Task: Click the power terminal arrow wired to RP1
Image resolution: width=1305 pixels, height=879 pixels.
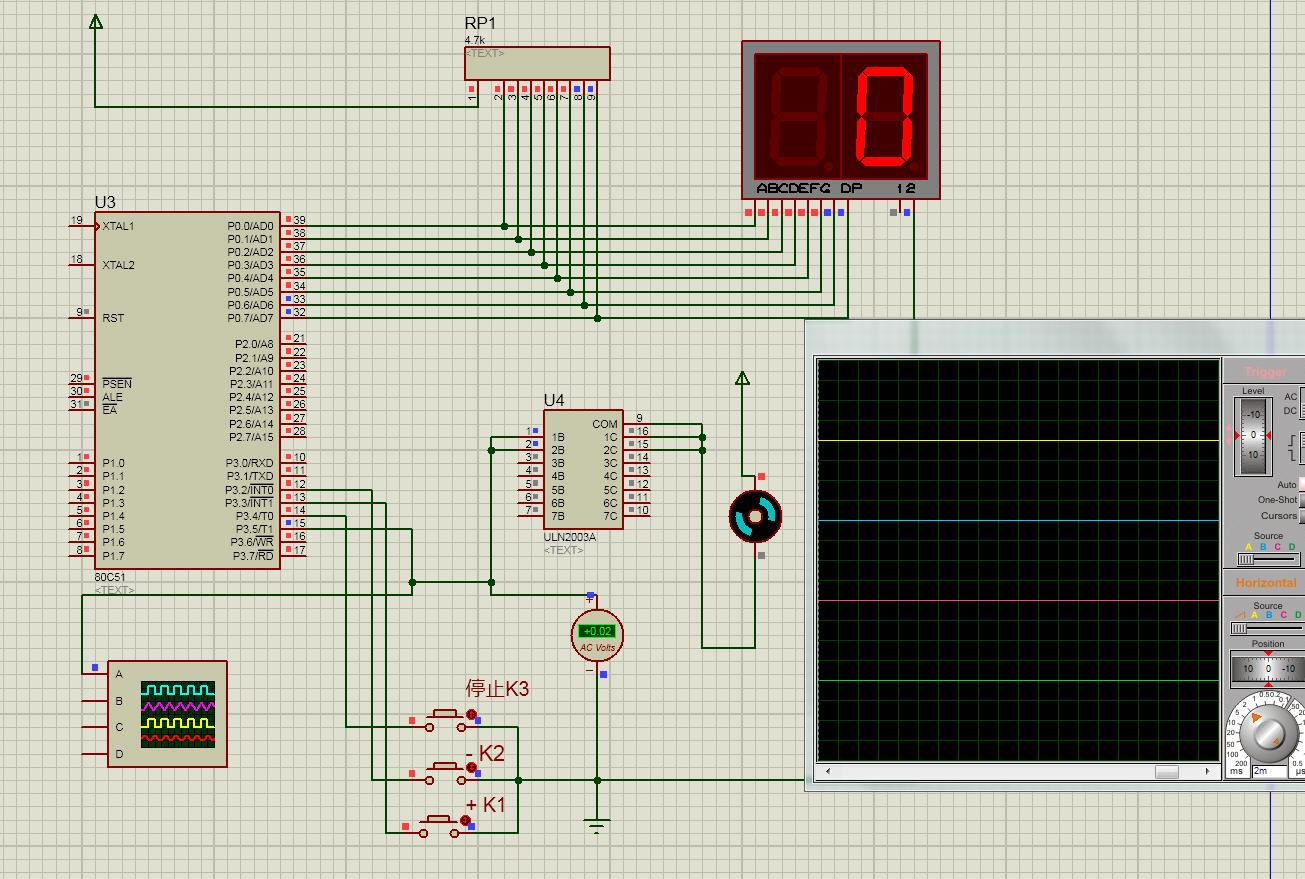Action: pos(95,21)
